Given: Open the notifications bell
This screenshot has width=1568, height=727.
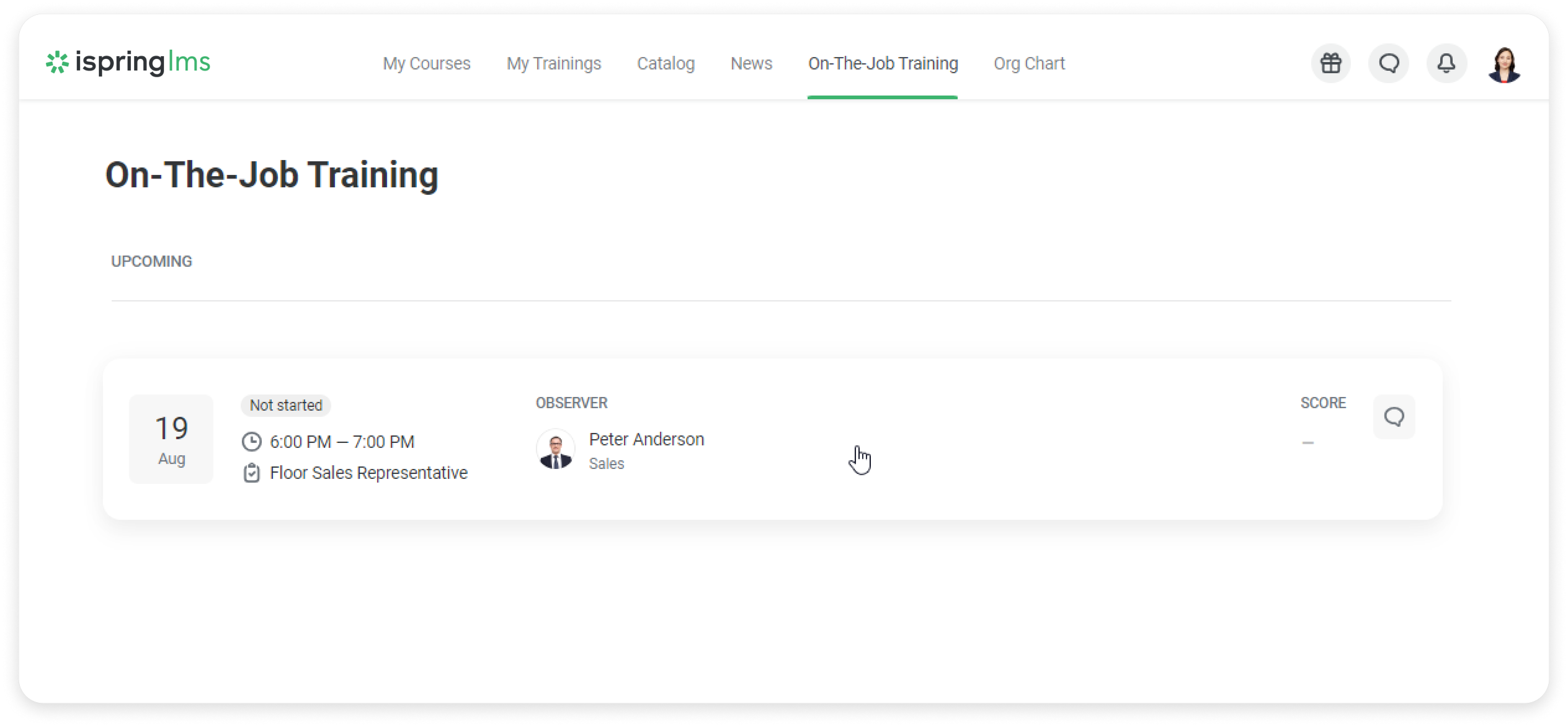Looking at the screenshot, I should click(1446, 63).
